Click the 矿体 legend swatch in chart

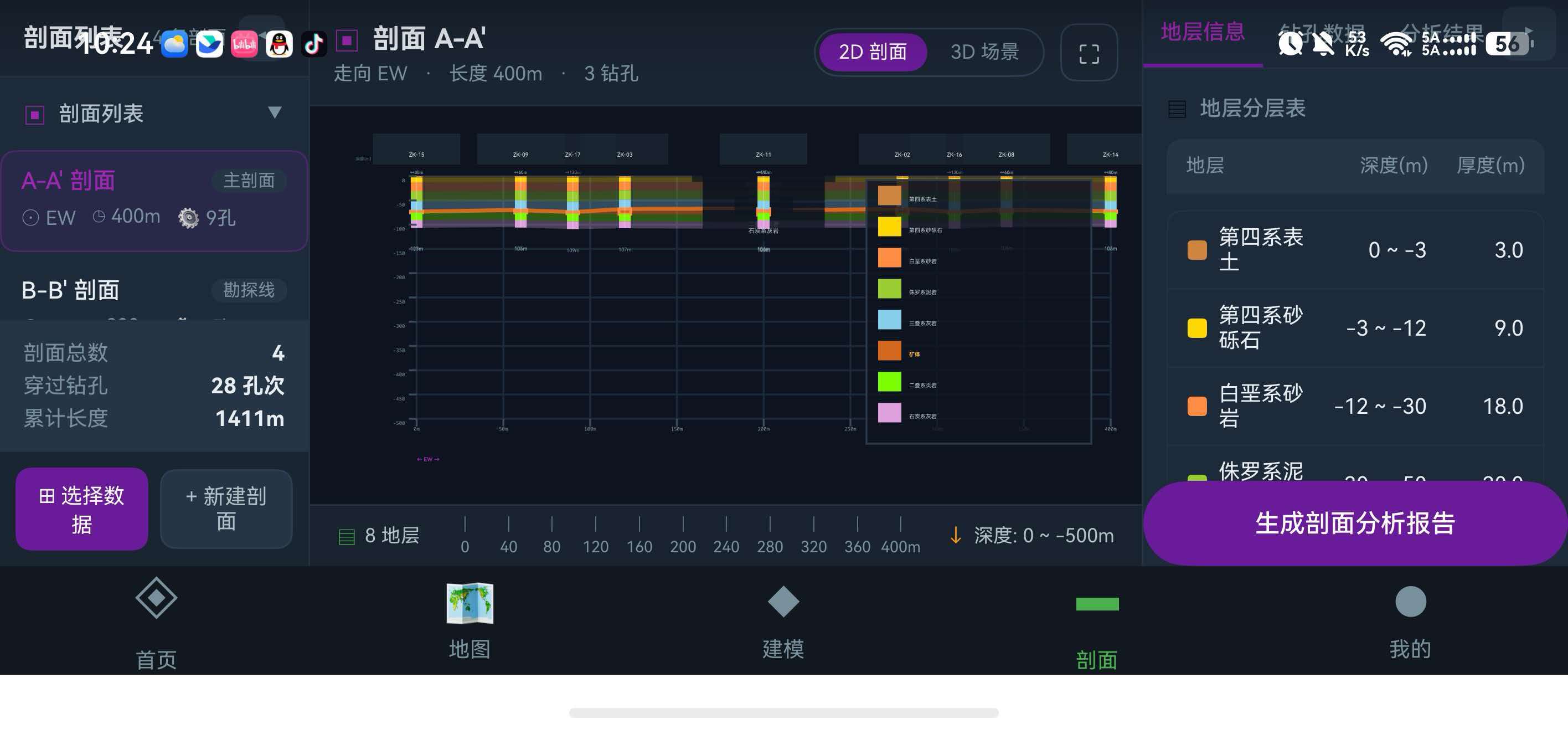pyautogui.click(x=889, y=351)
